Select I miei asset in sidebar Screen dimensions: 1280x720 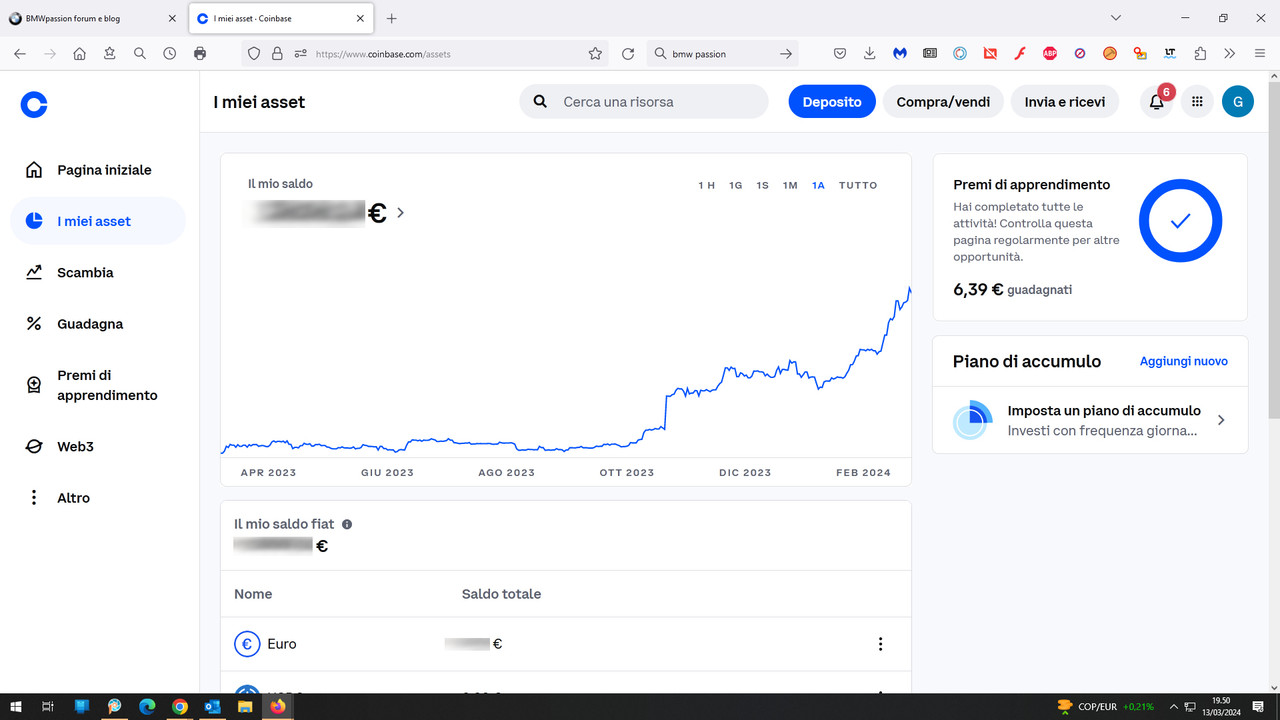pos(98,221)
